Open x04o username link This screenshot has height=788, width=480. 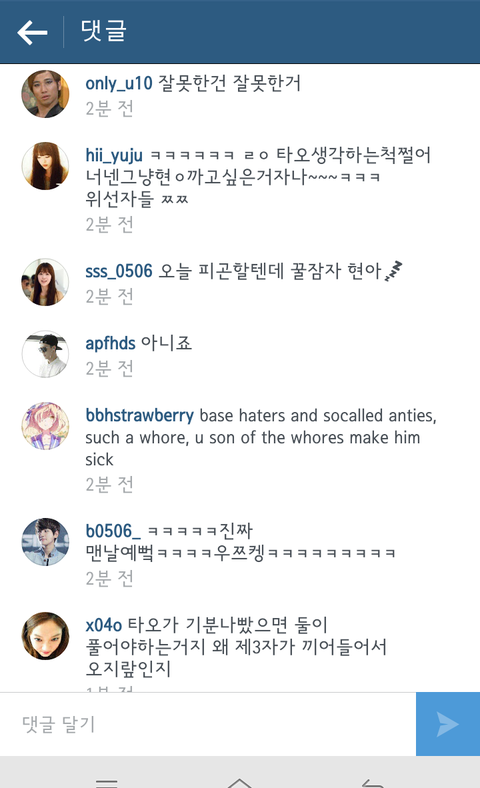coord(104,625)
